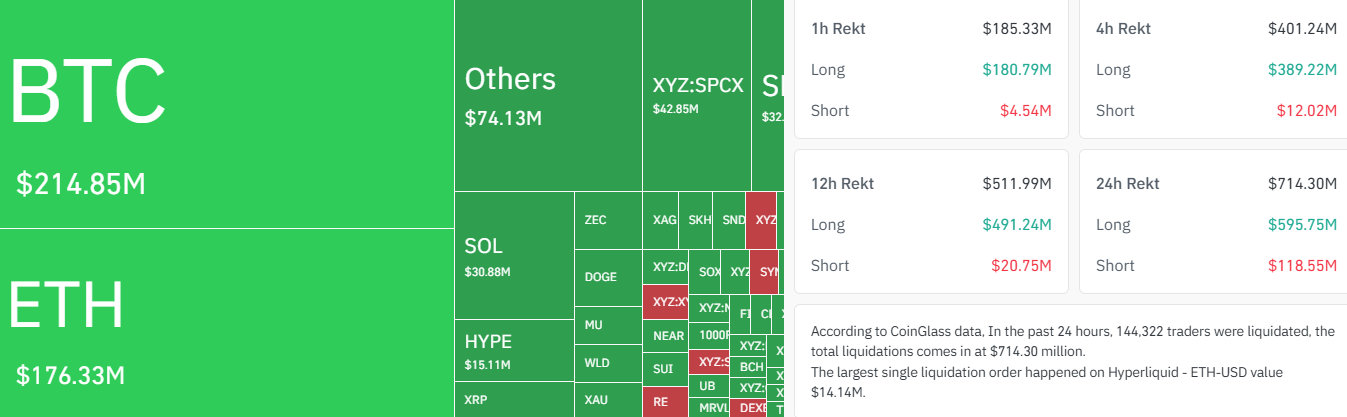Click the UB tile

pos(709,385)
